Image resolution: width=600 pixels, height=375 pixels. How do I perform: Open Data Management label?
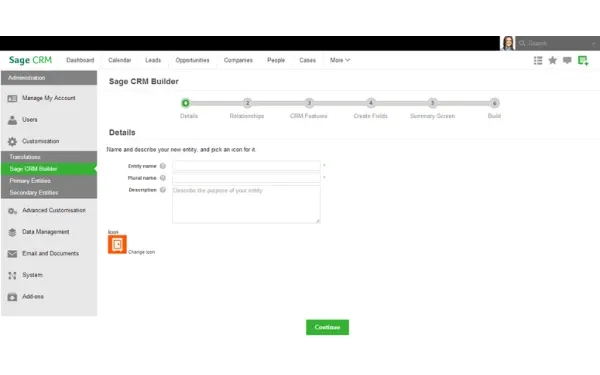click(46, 232)
